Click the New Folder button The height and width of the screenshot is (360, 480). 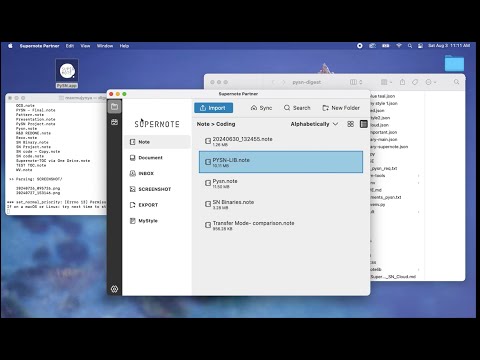coord(341,108)
